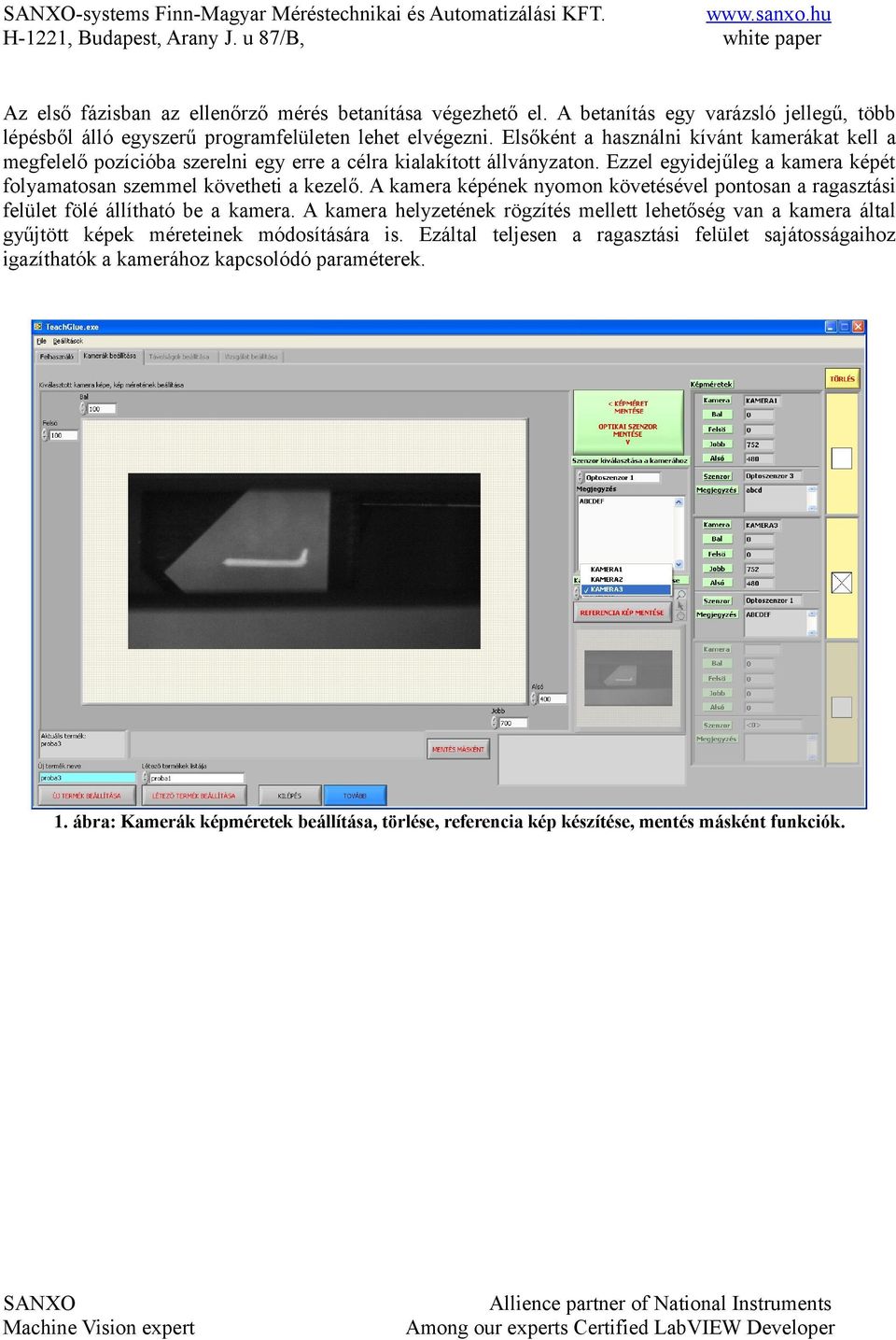The height and width of the screenshot is (1340, 896).
Task: Open the Távolságok beállítása tab
Action: (179, 357)
